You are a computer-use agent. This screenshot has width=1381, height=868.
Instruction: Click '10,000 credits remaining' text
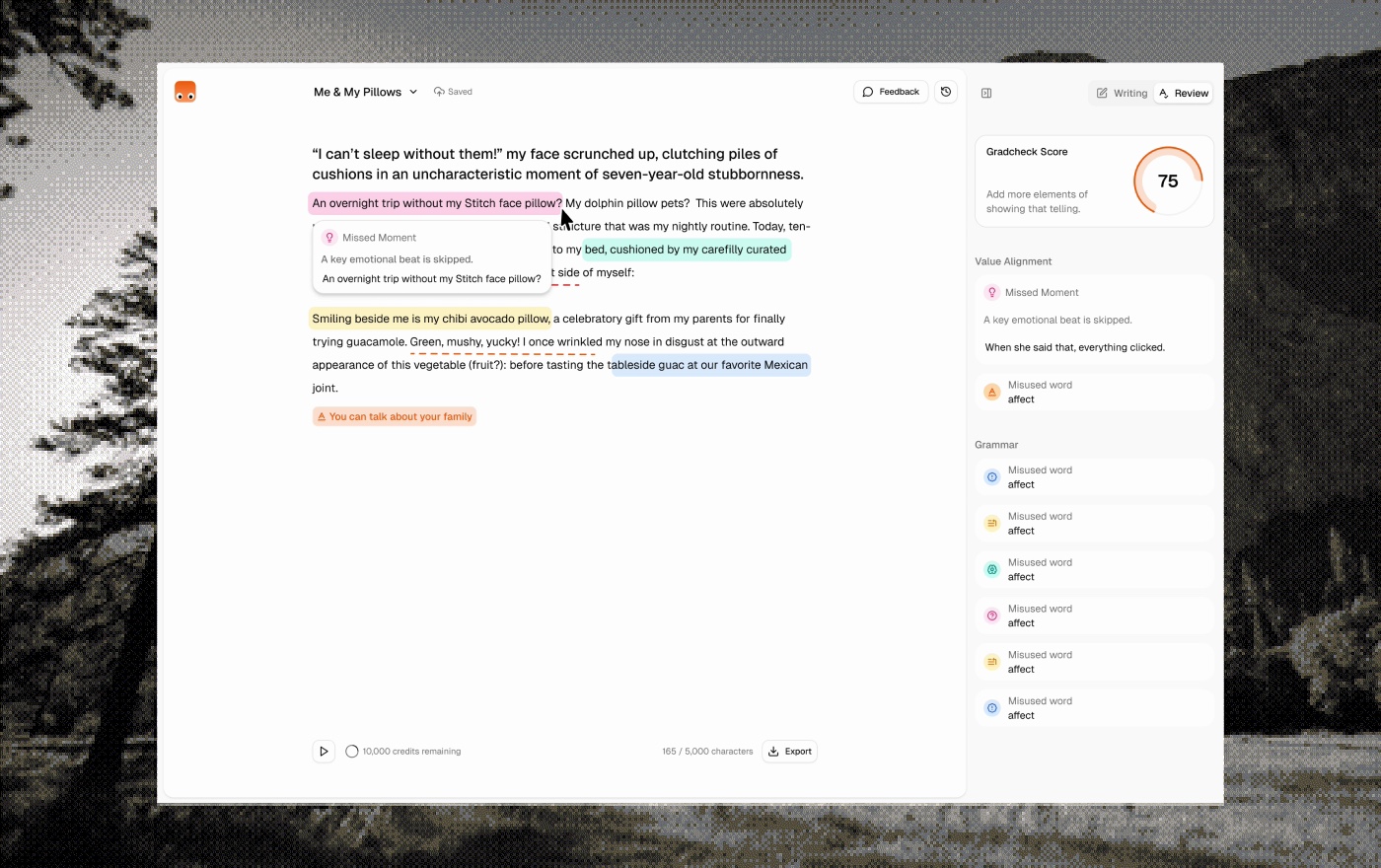pyautogui.click(x=411, y=752)
